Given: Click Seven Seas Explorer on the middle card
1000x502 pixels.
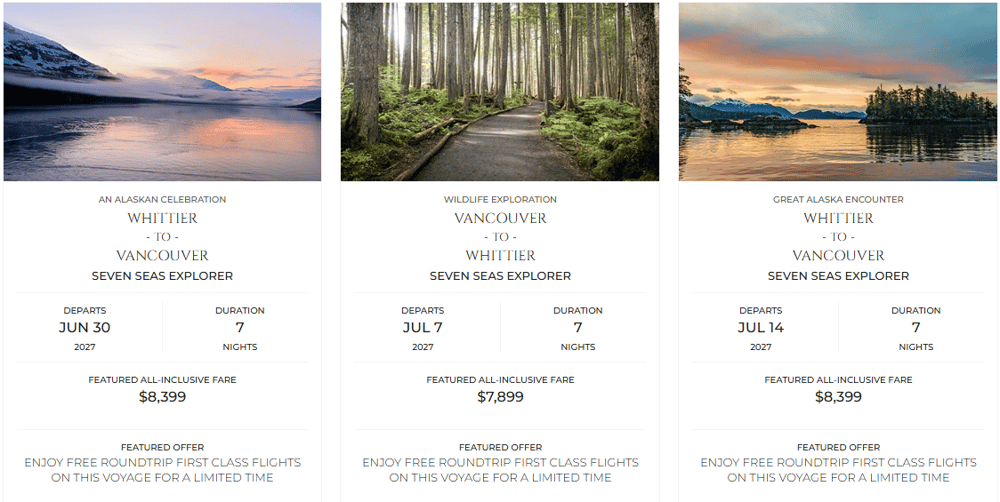Looking at the screenshot, I should point(500,276).
